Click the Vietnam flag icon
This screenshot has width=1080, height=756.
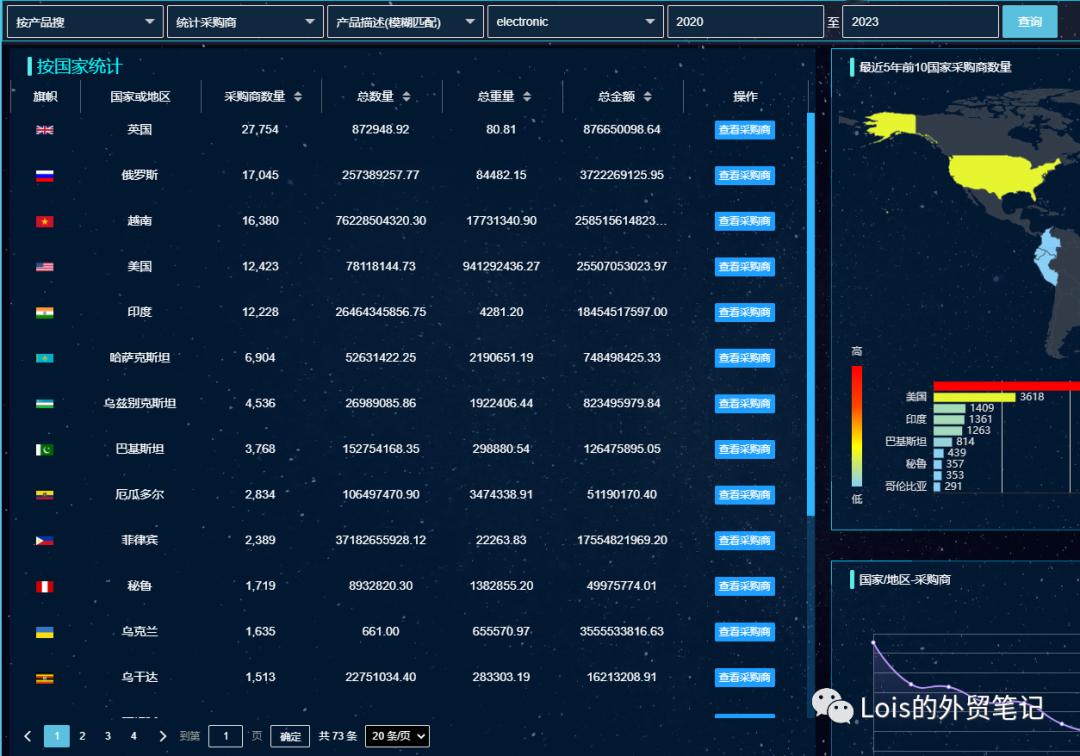click(x=45, y=221)
